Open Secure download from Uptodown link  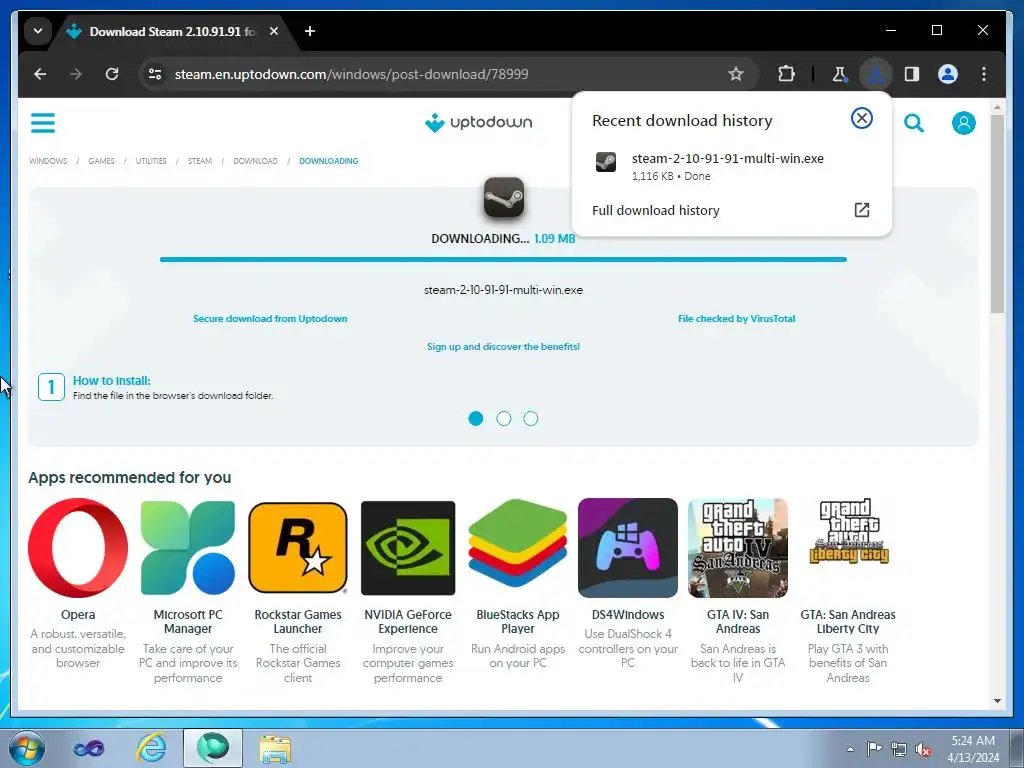pos(270,319)
